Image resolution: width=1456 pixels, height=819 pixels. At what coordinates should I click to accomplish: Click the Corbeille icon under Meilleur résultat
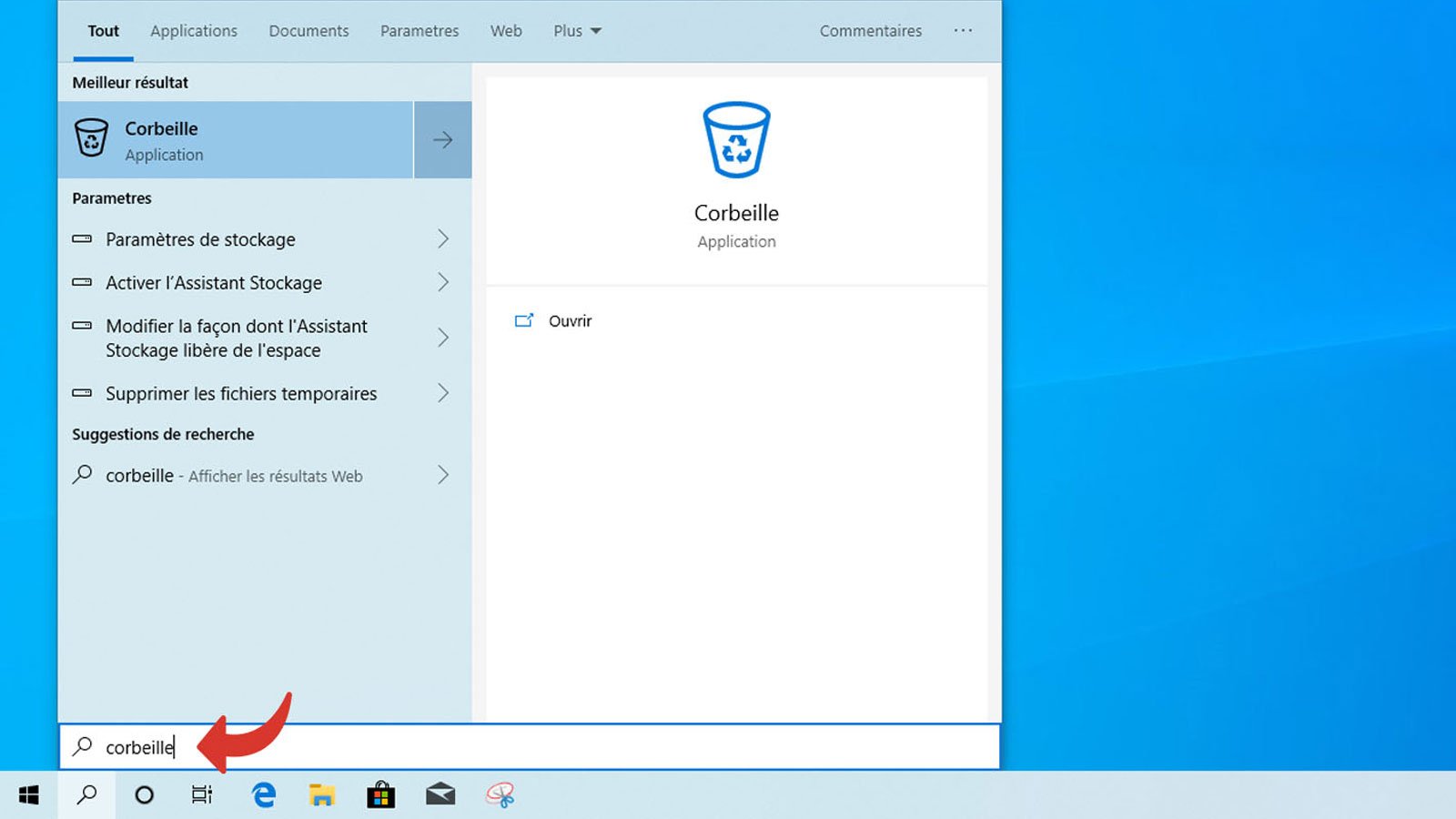coord(91,139)
